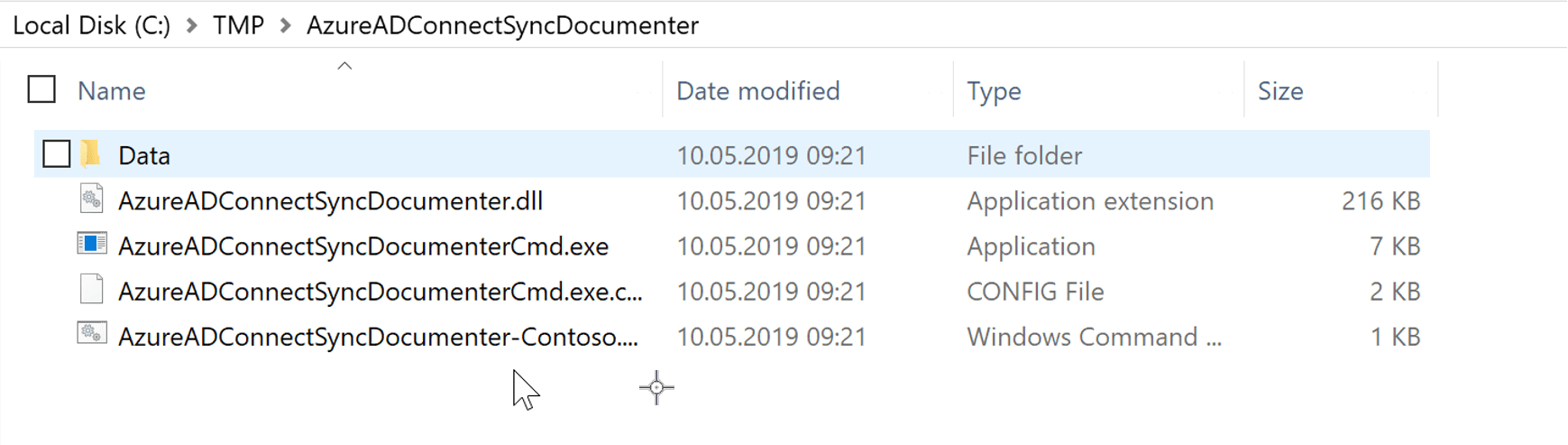Check the box beside Data folder
The height and width of the screenshot is (445, 1568).
coord(57,154)
